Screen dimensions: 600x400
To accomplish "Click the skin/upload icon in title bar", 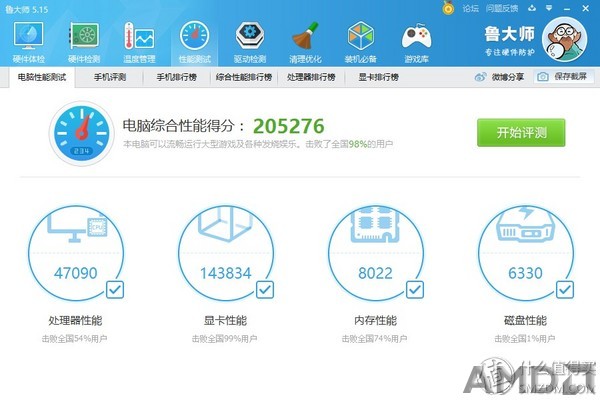I will pos(532,8).
